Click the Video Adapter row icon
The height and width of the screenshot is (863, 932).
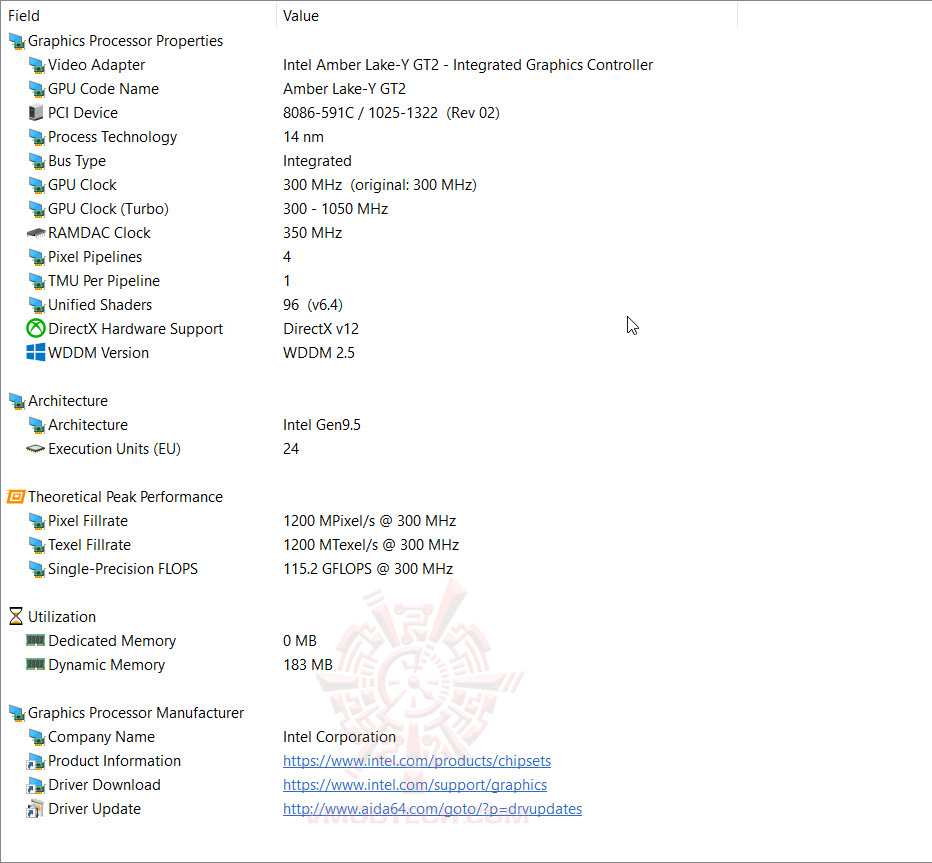click(36, 65)
